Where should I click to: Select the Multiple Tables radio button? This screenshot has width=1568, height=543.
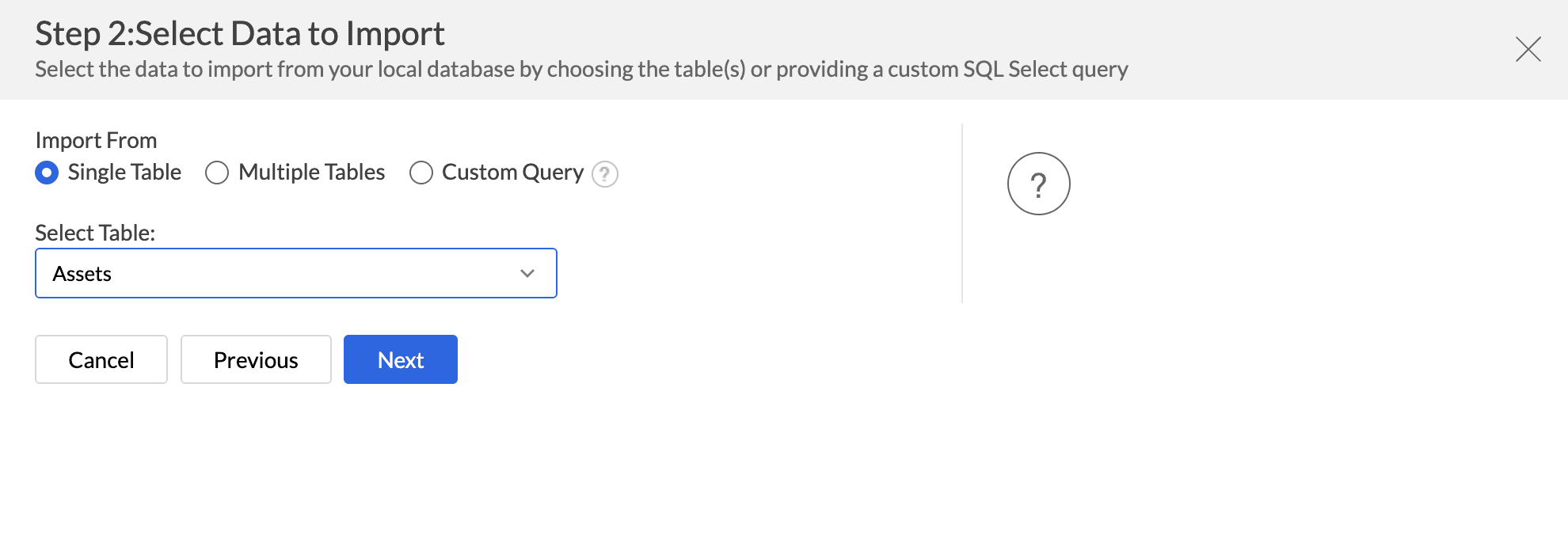pyautogui.click(x=216, y=173)
